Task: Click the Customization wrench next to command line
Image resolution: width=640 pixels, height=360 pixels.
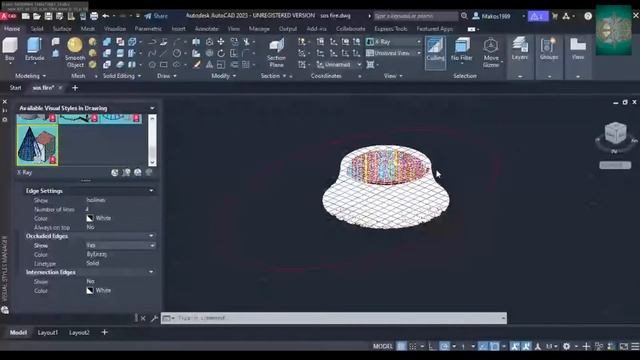Action: tap(154, 318)
